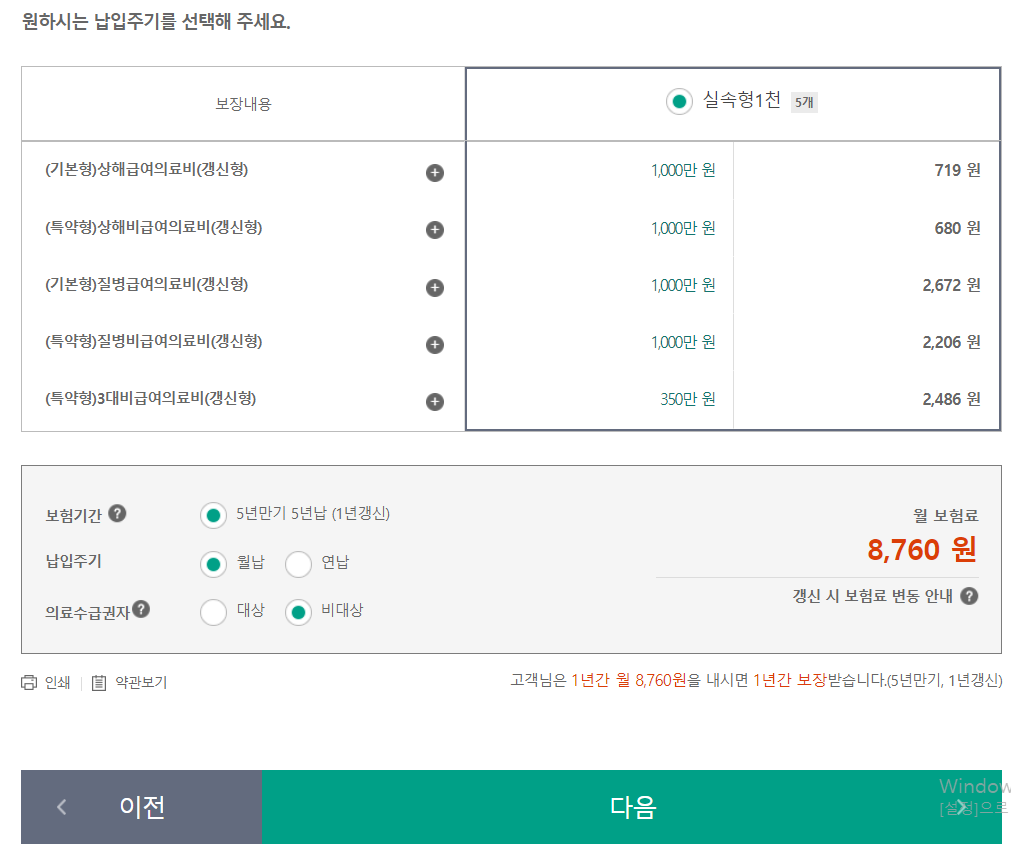Click the plus icon beside (특약형)질병비급여의료비(갱신형)
Screen dimensions: 1011x852
(434, 344)
